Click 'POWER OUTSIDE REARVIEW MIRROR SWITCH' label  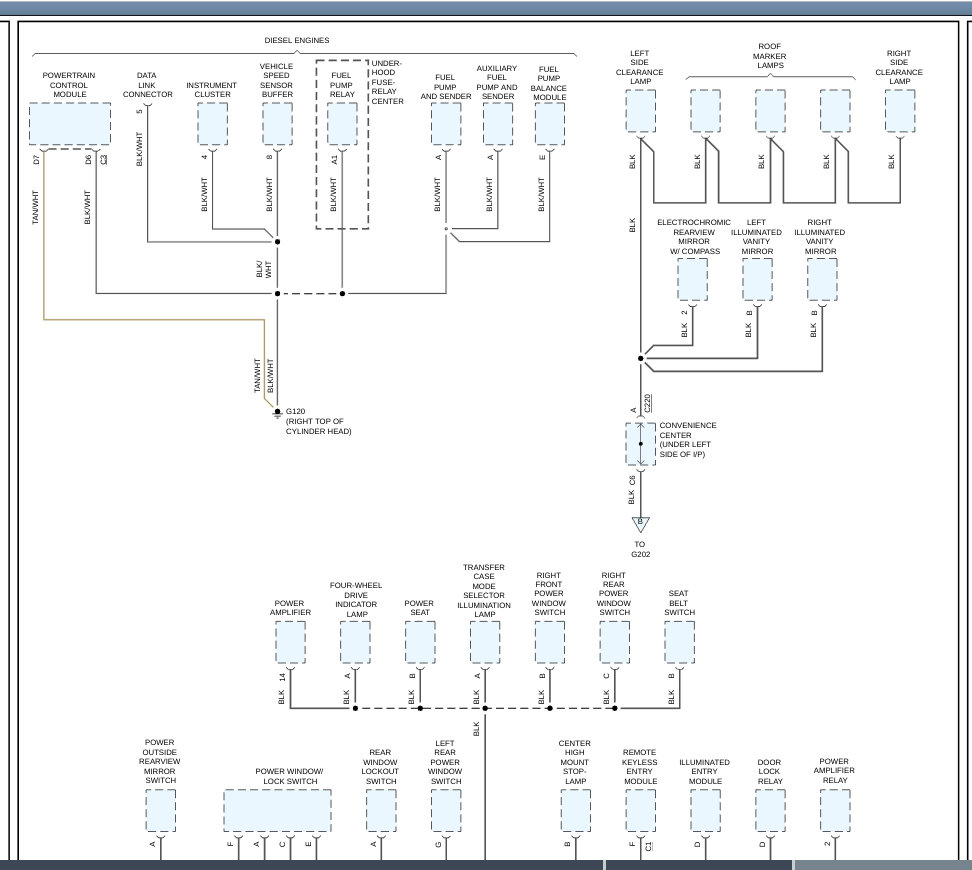tap(160, 761)
